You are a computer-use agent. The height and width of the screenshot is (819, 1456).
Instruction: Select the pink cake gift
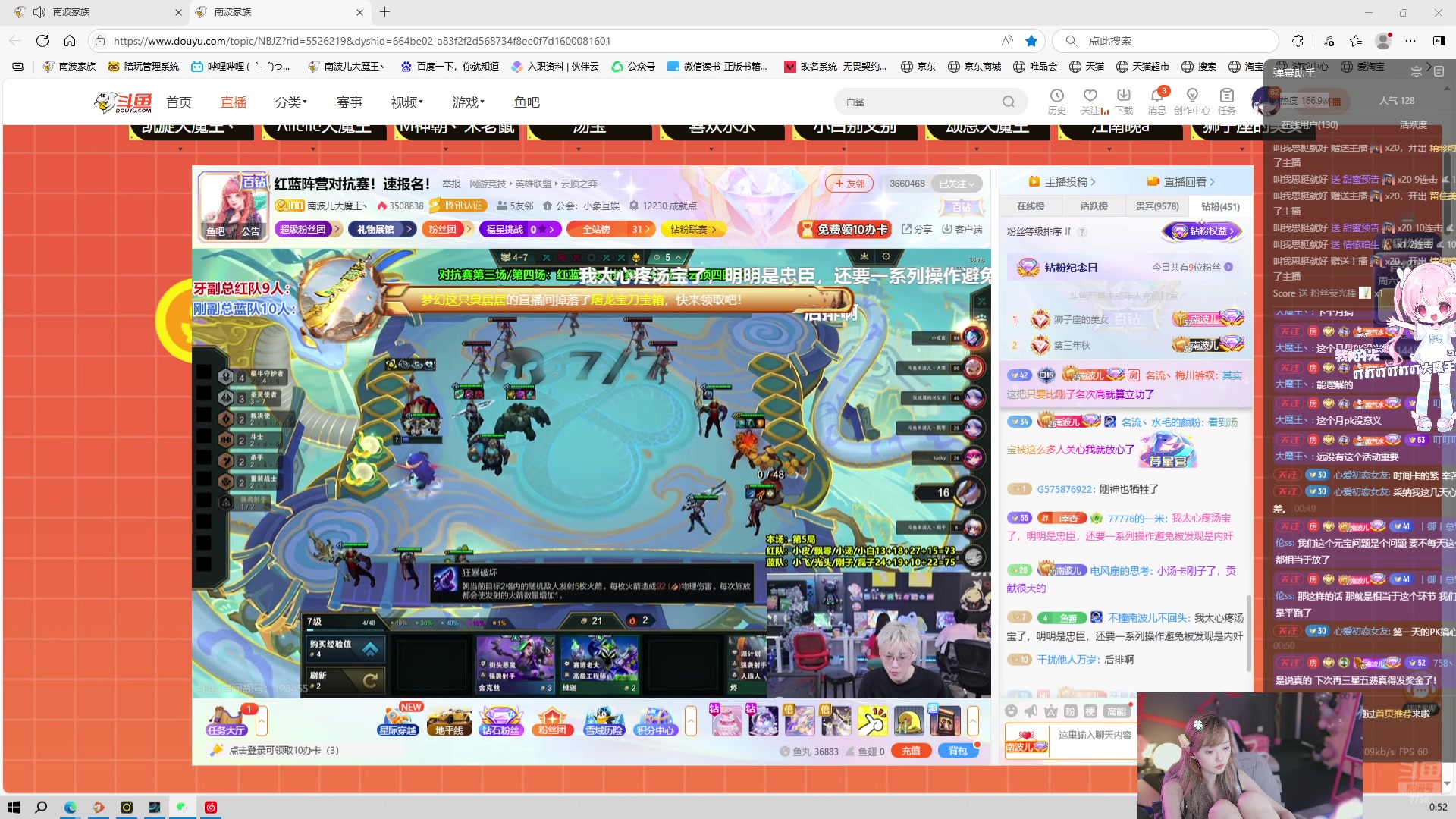726,720
